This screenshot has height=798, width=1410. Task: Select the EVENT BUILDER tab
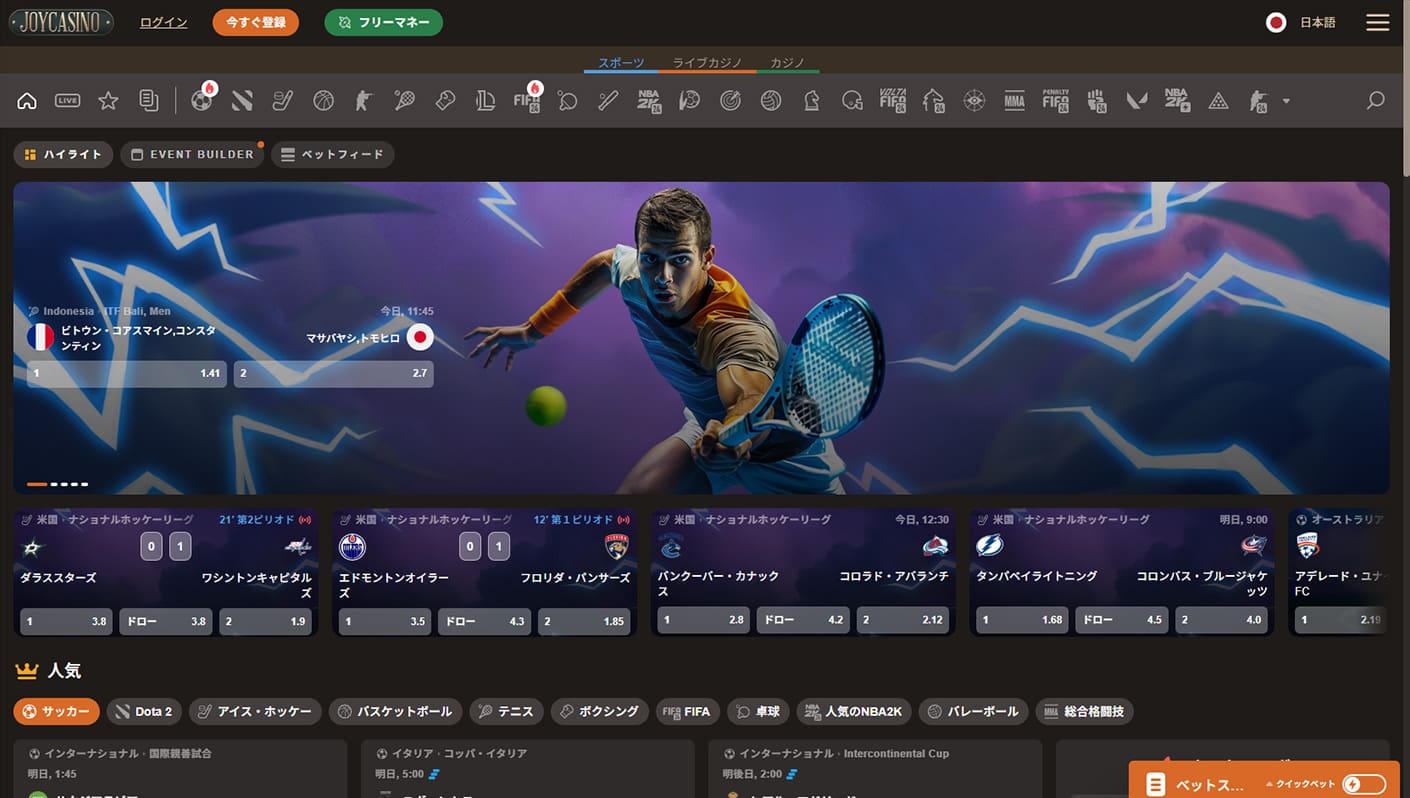click(x=192, y=155)
